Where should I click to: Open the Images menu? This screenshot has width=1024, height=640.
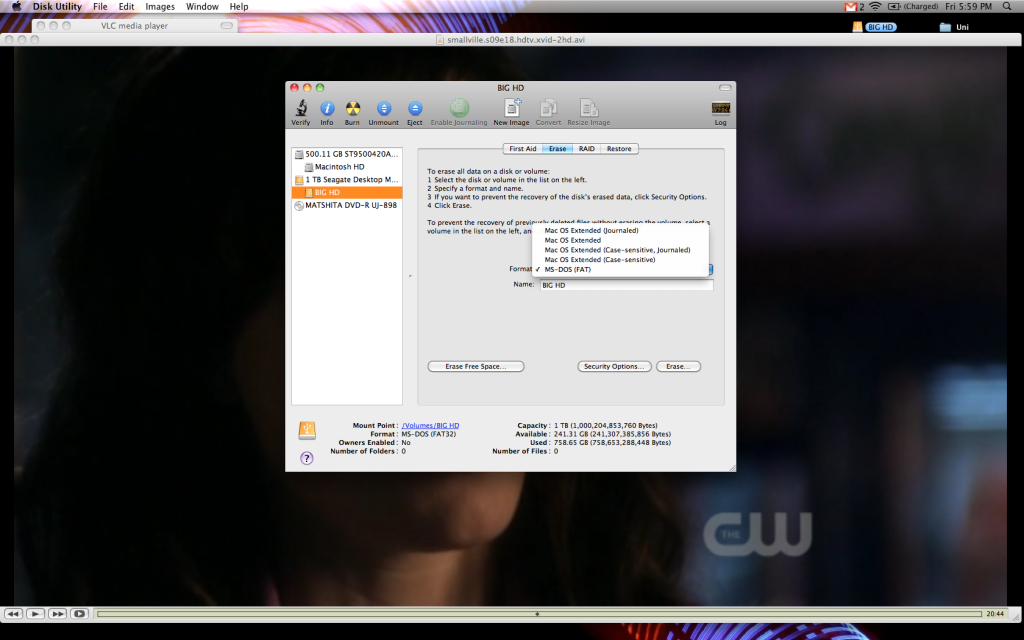coord(160,7)
